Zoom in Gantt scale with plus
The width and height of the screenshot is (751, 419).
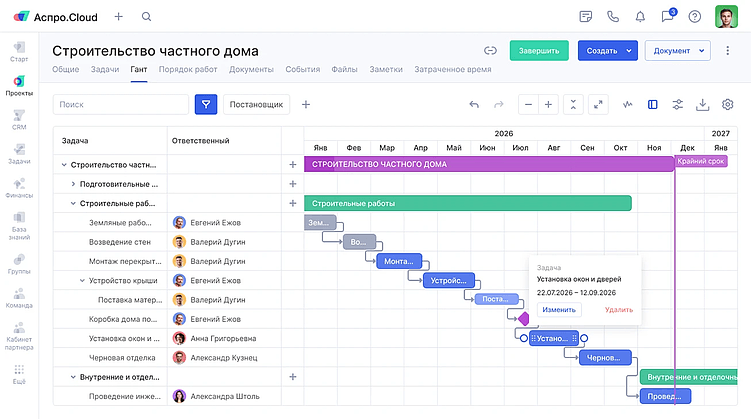coord(548,104)
